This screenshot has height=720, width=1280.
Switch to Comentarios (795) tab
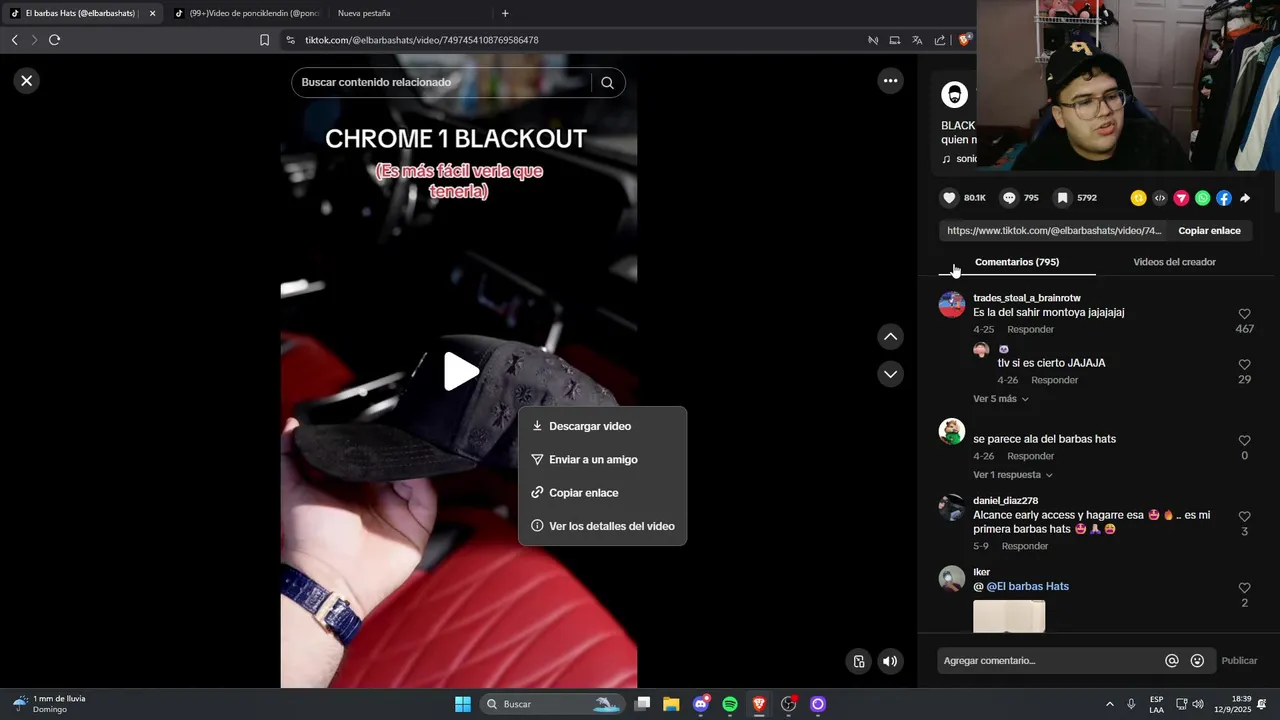[1017, 262]
